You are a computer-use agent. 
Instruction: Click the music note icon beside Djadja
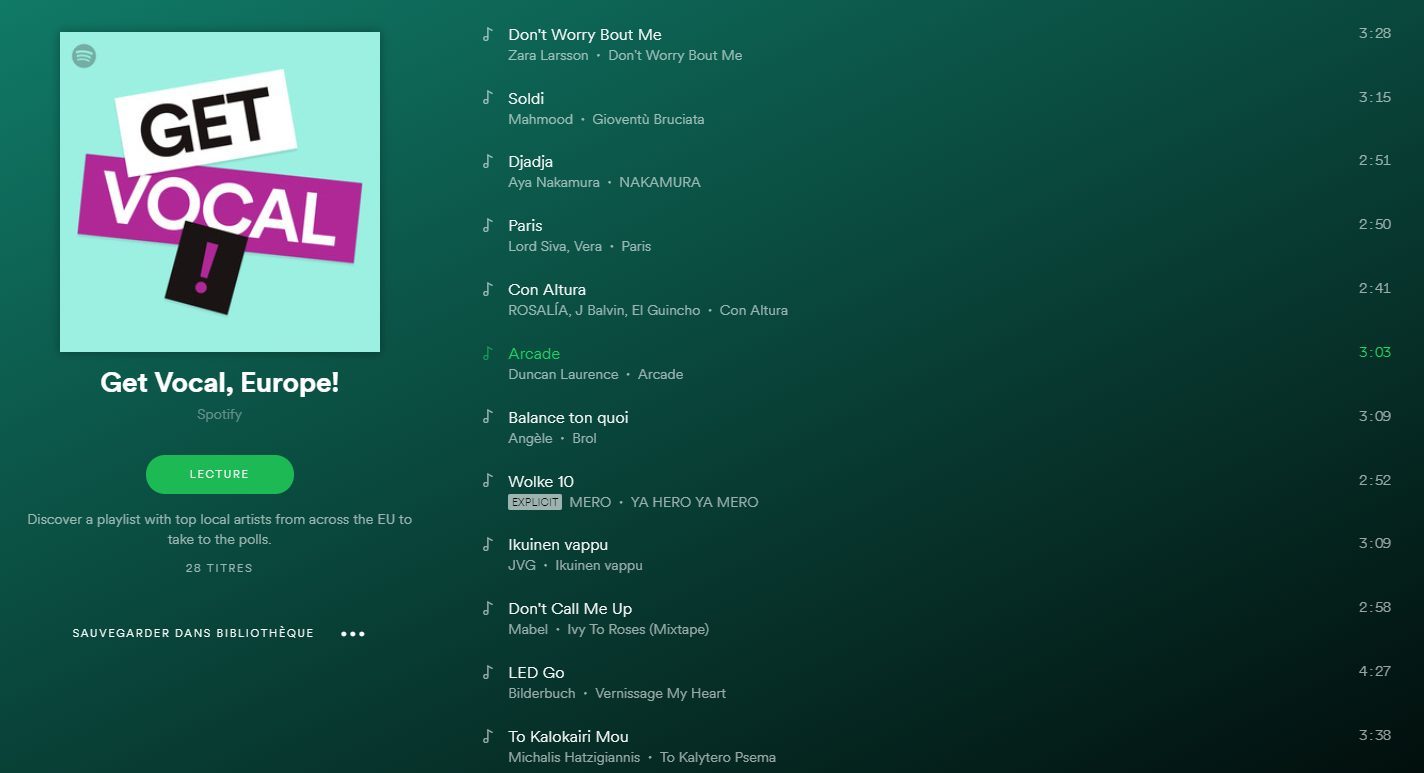tap(488, 161)
